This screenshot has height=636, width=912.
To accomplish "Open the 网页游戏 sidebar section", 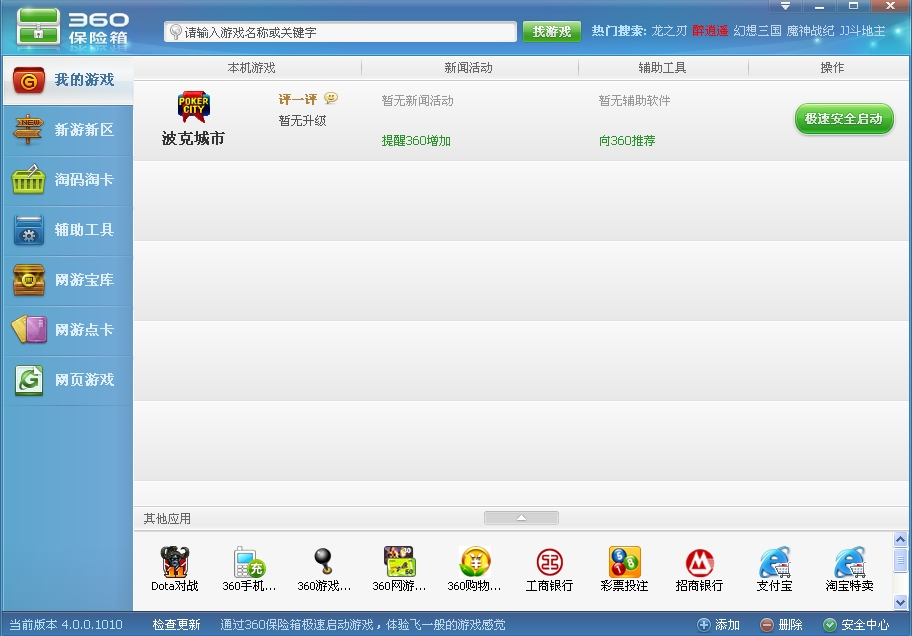I will tap(67, 381).
